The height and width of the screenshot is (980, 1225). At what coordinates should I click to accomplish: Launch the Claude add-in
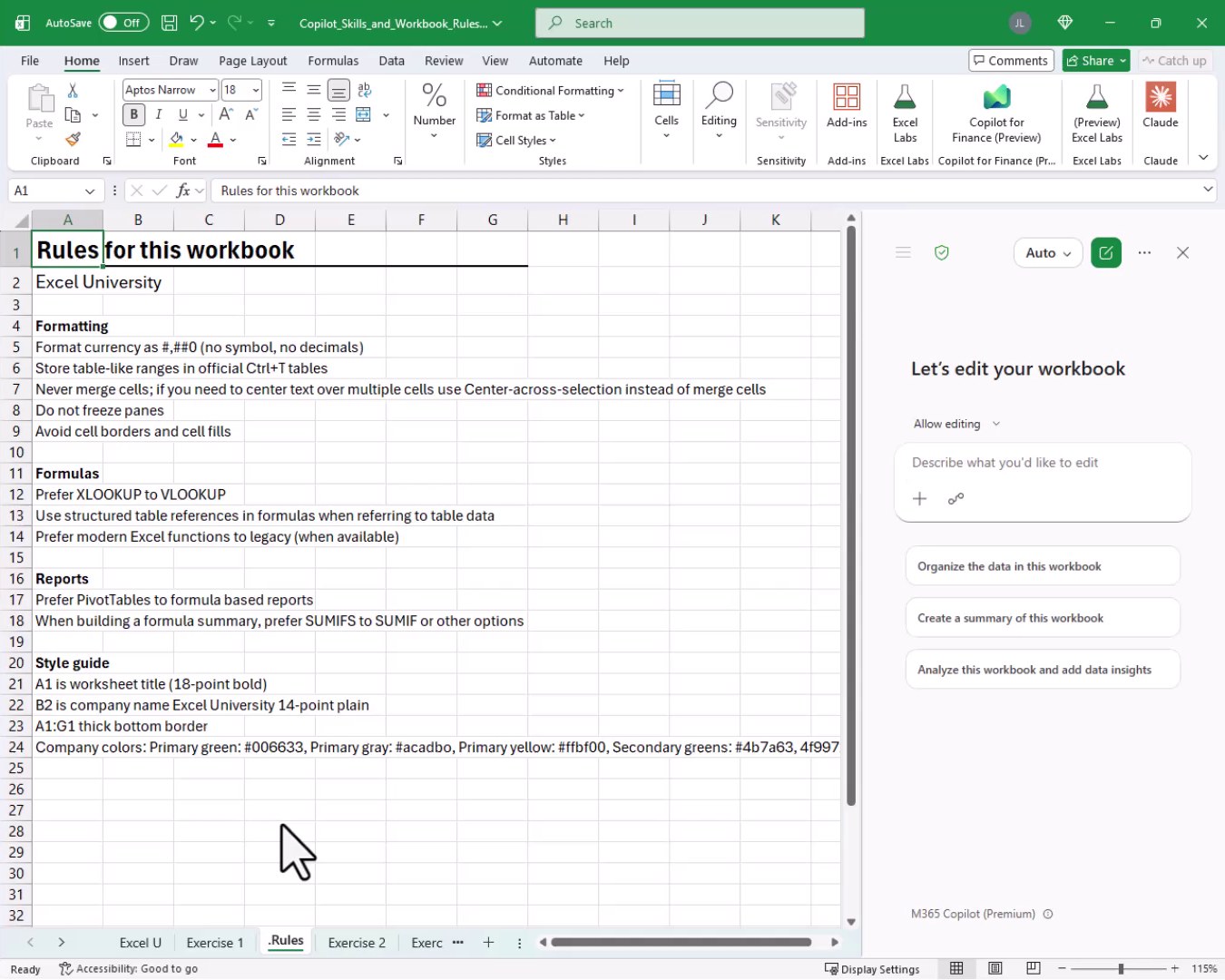pyautogui.click(x=1160, y=106)
